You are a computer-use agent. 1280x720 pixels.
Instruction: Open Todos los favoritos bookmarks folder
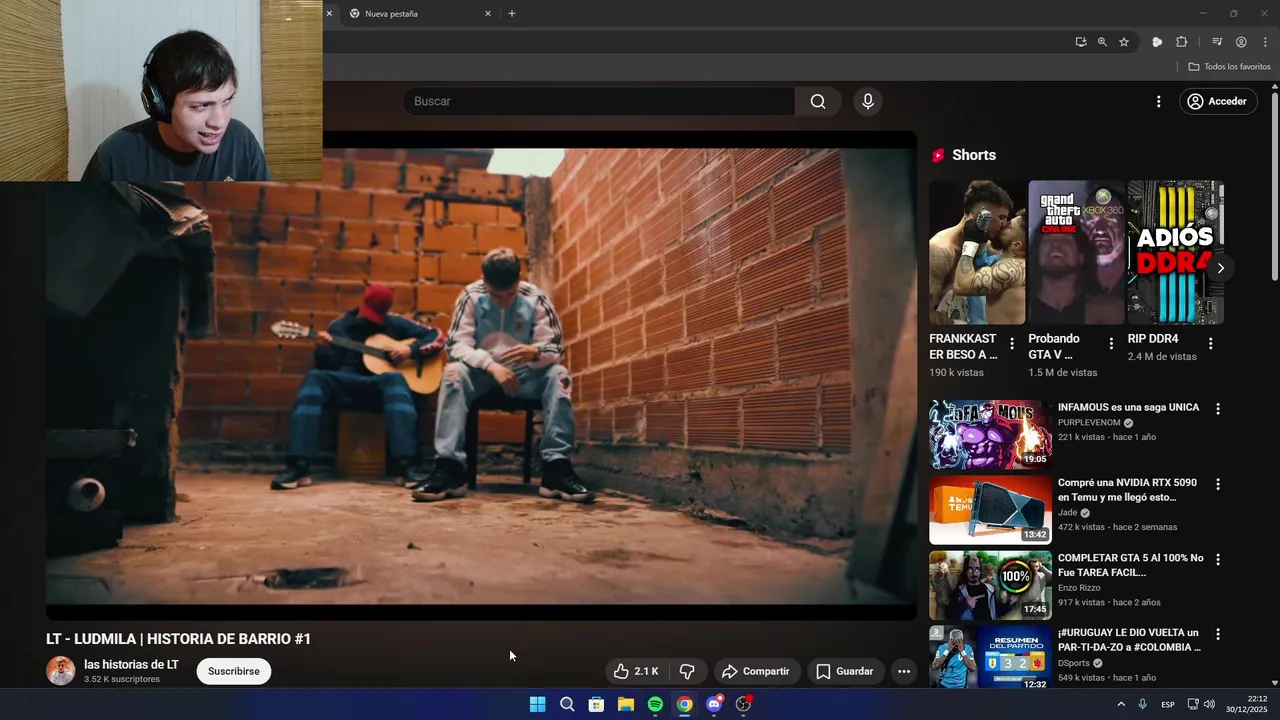pyautogui.click(x=1229, y=66)
